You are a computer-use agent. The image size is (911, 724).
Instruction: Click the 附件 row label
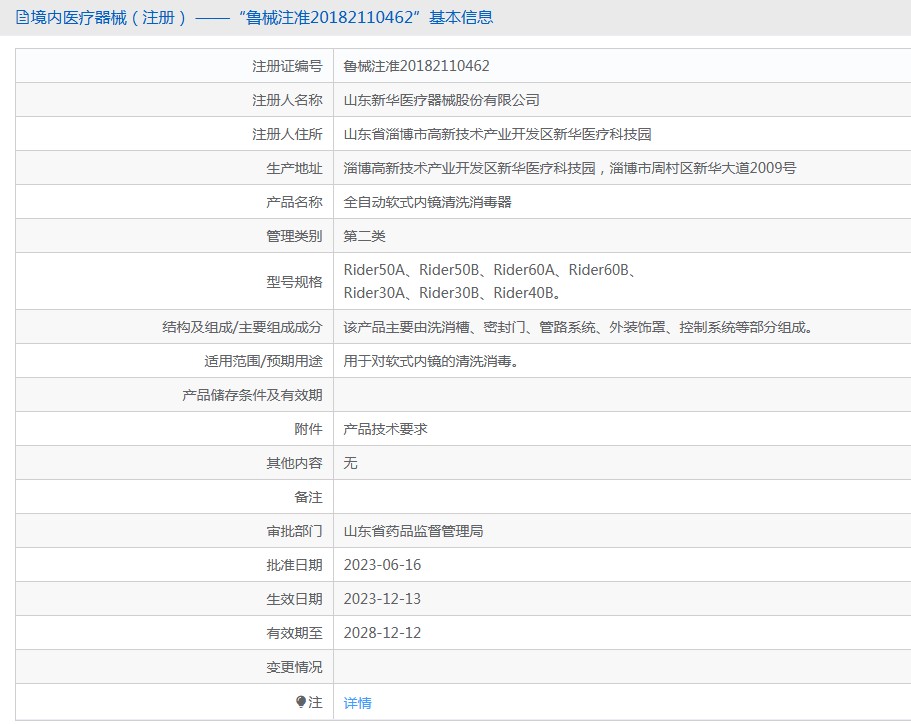click(x=308, y=429)
